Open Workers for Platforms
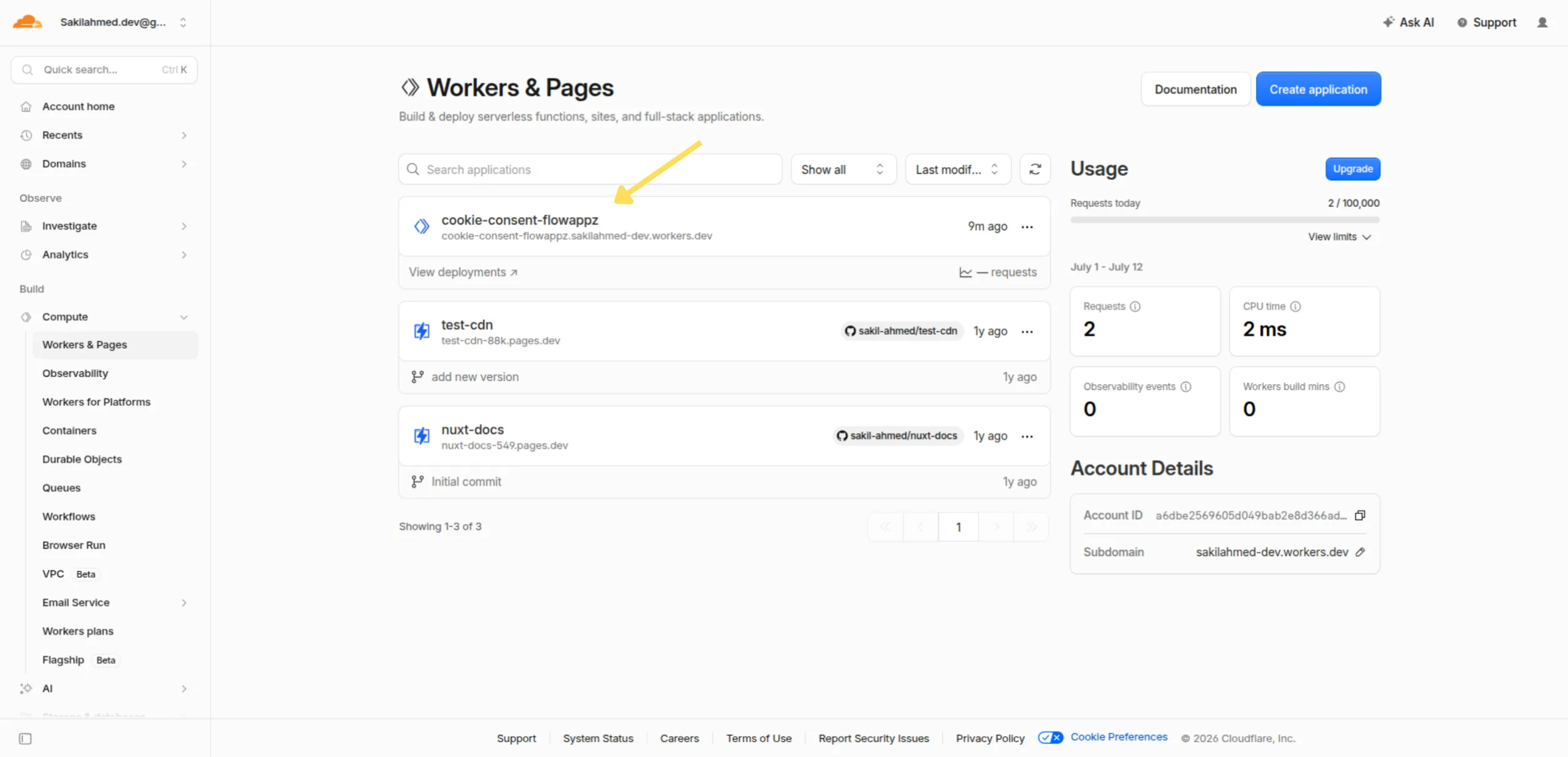The width and height of the screenshot is (1568, 757). coord(96,402)
